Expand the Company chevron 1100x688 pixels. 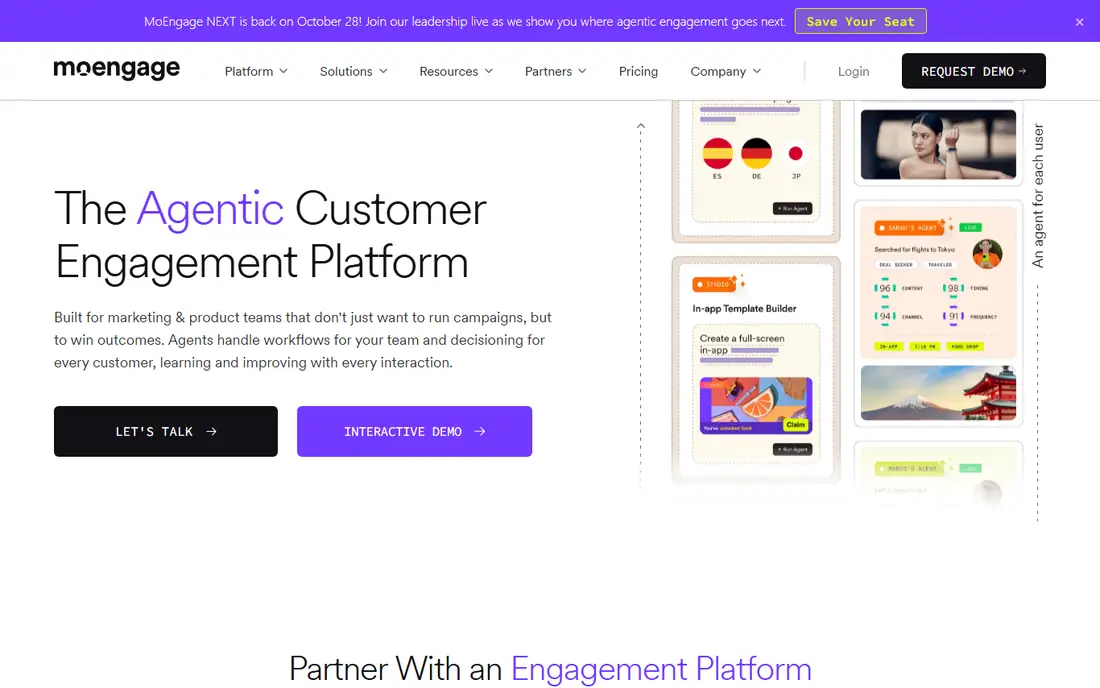[x=757, y=71]
